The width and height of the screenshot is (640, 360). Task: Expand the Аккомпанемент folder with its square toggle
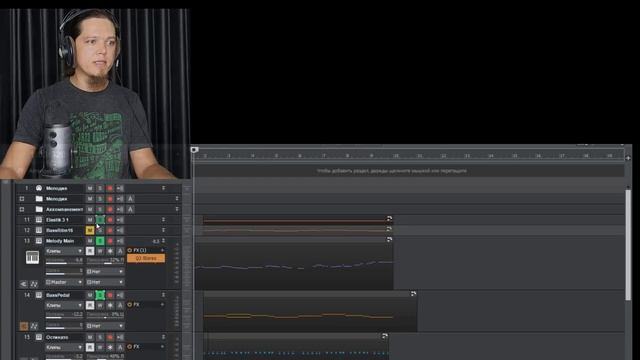(22, 209)
